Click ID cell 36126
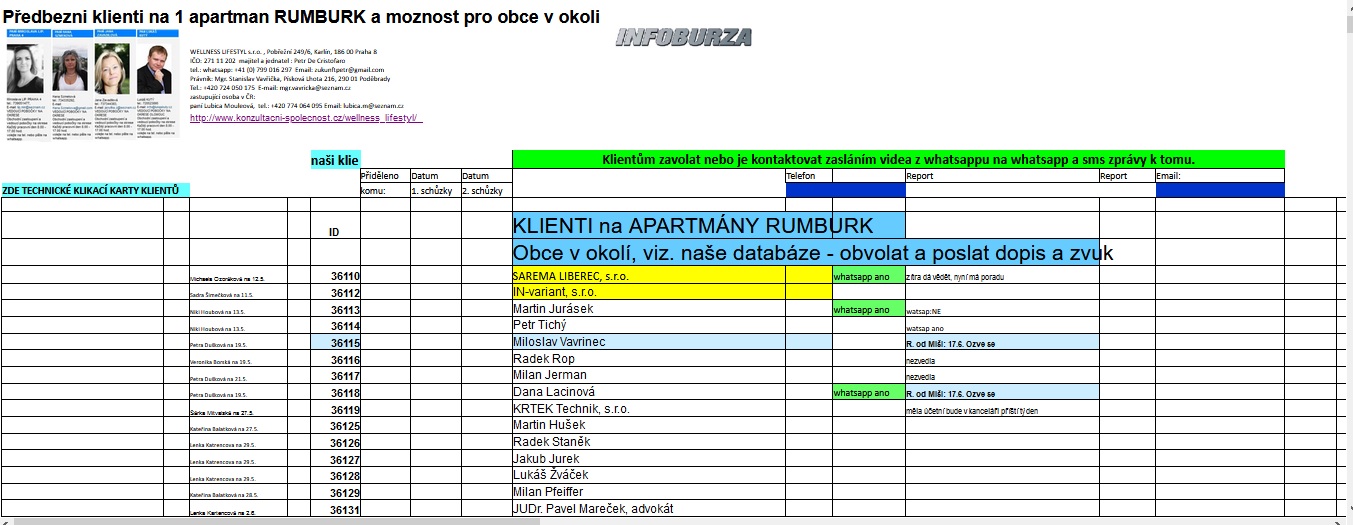The height and width of the screenshot is (525, 1353). click(x=335, y=443)
